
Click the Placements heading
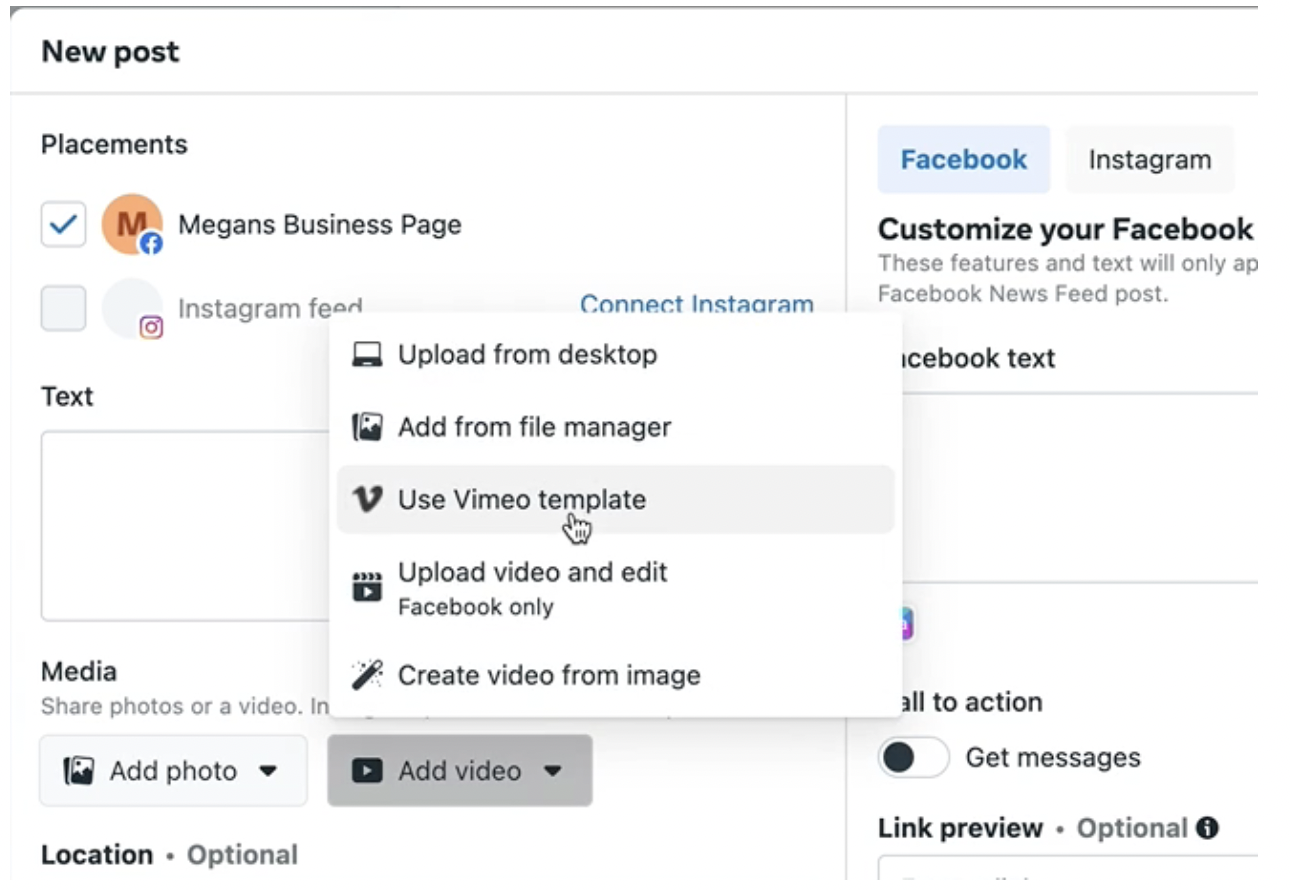114,144
